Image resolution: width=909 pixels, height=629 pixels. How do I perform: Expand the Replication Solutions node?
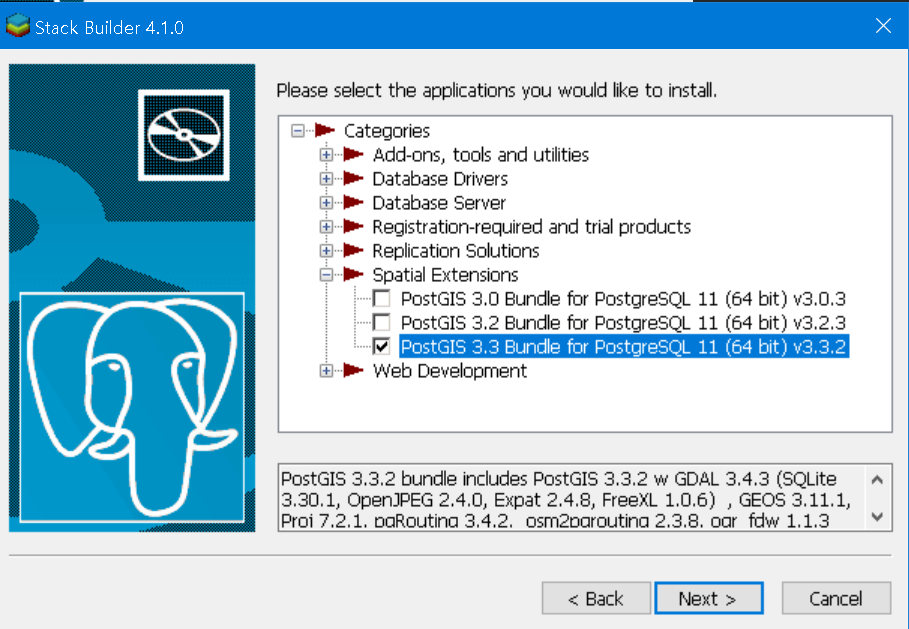point(326,250)
